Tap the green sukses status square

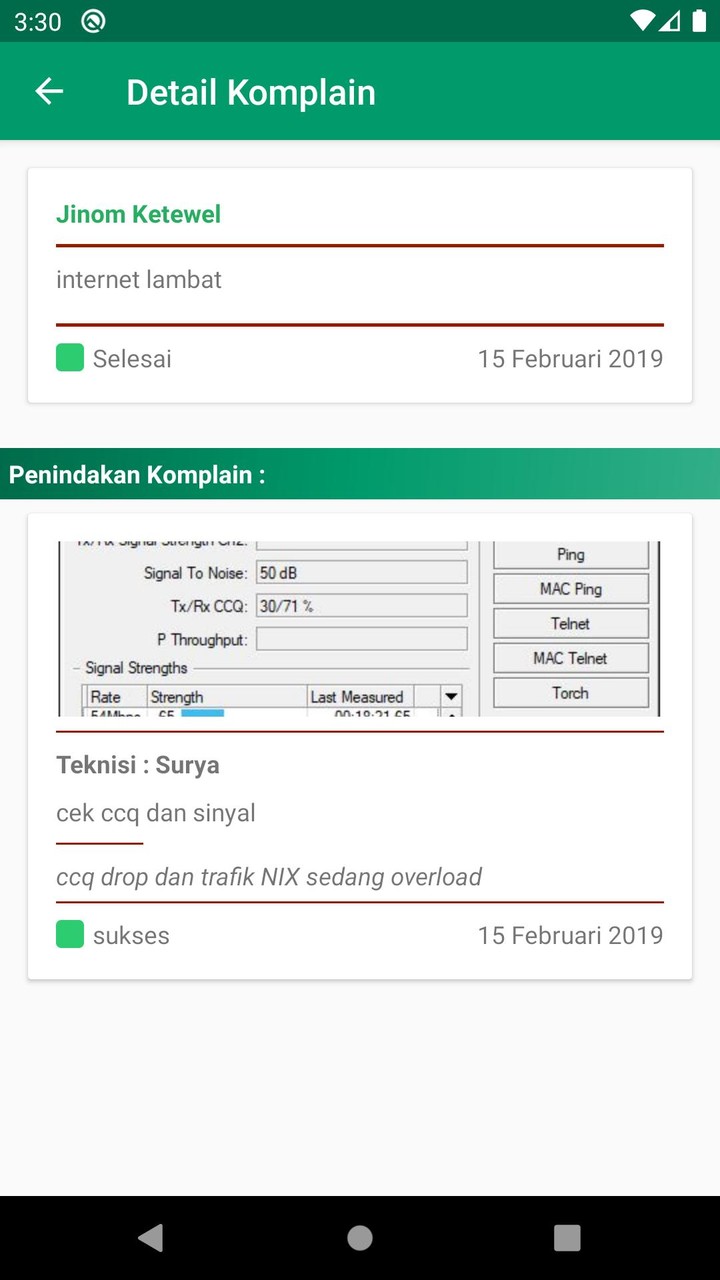(x=70, y=935)
